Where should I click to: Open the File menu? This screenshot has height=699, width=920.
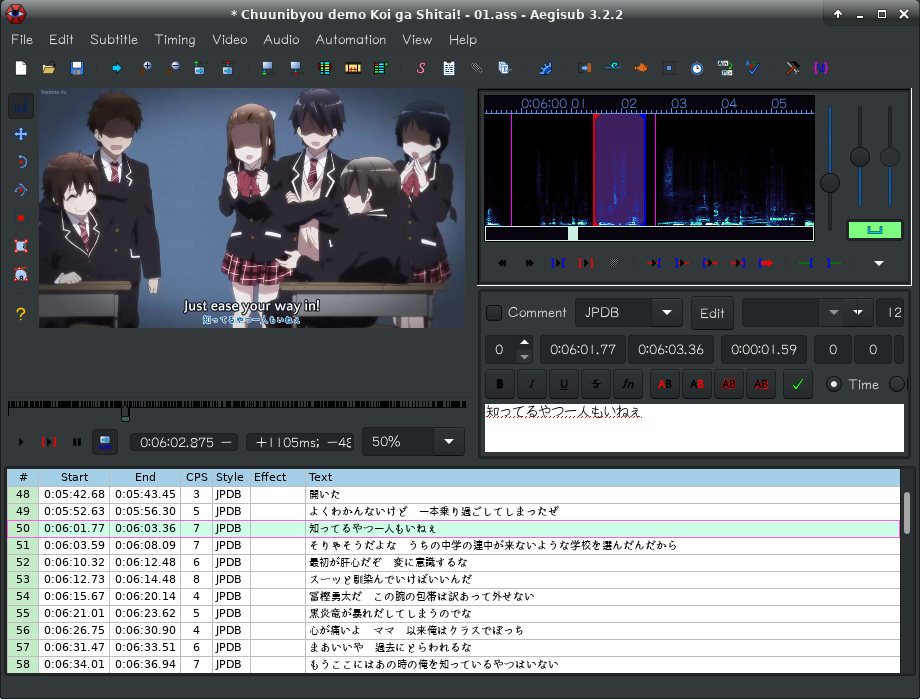click(22, 40)
